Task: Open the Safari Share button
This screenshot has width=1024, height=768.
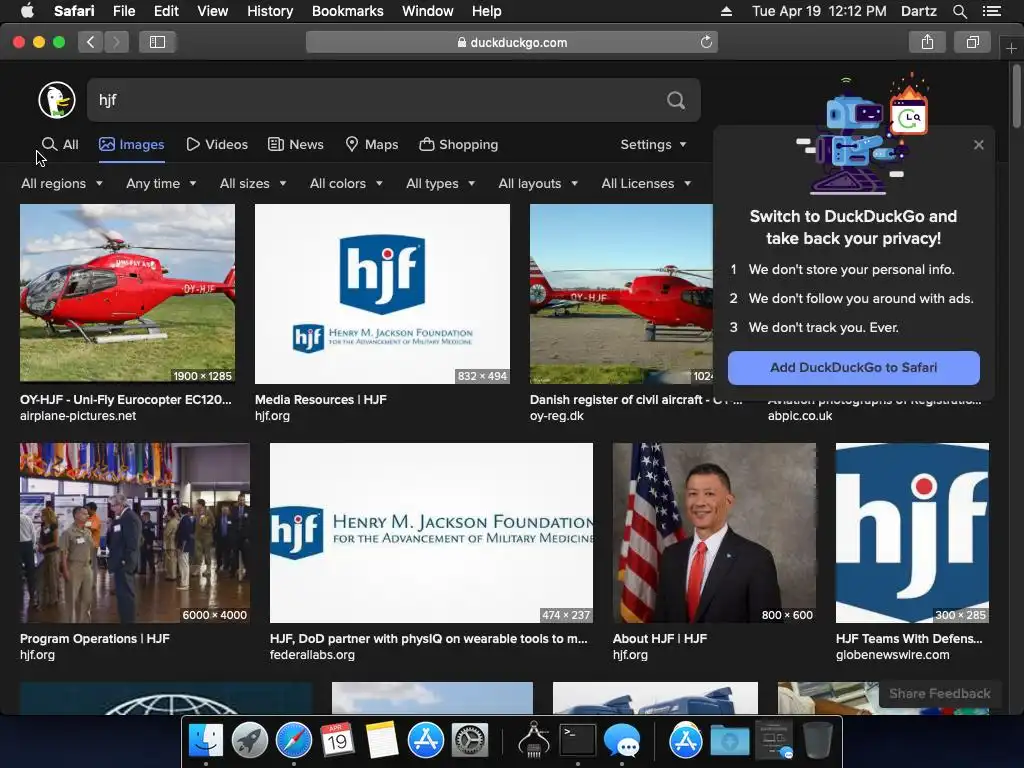Action: 927,42
